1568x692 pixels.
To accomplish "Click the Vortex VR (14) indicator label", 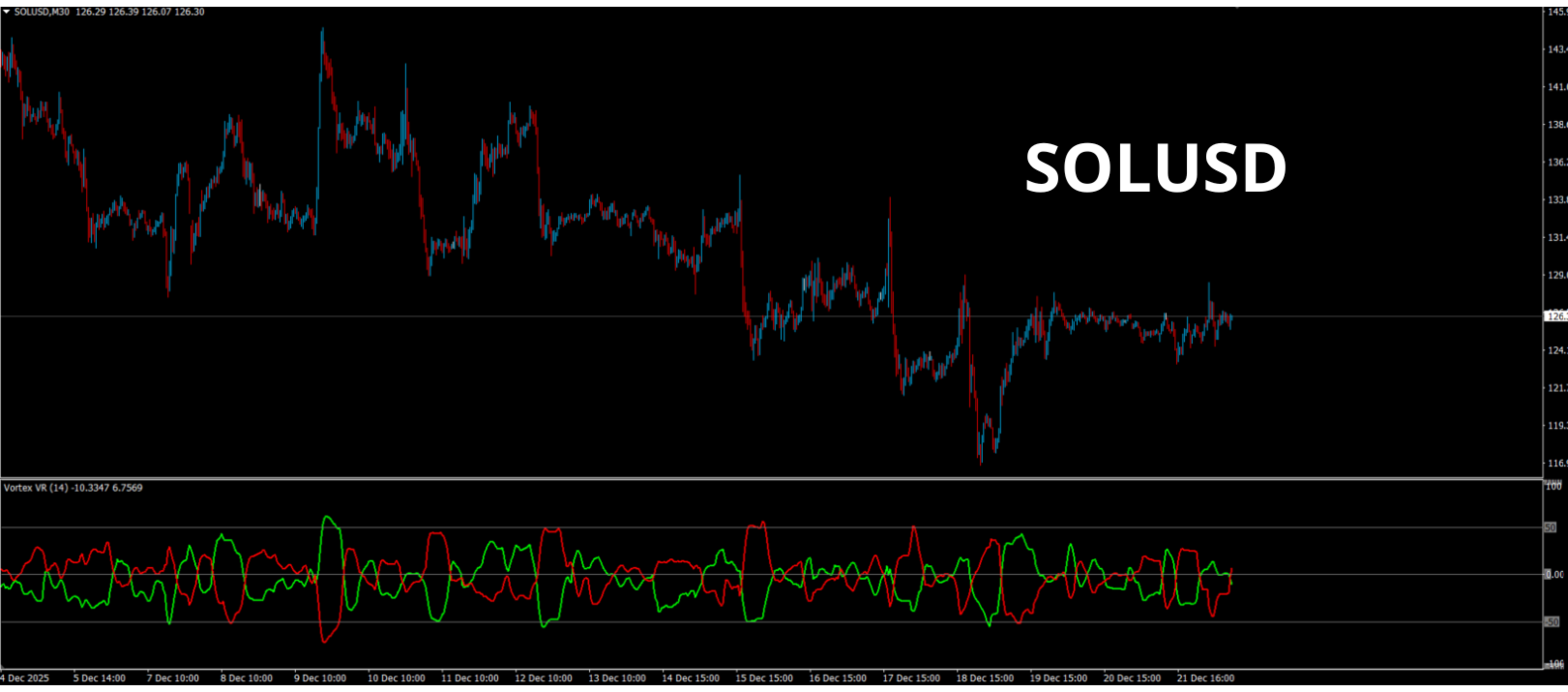I will pyautogui.click(x=36, y=488).
